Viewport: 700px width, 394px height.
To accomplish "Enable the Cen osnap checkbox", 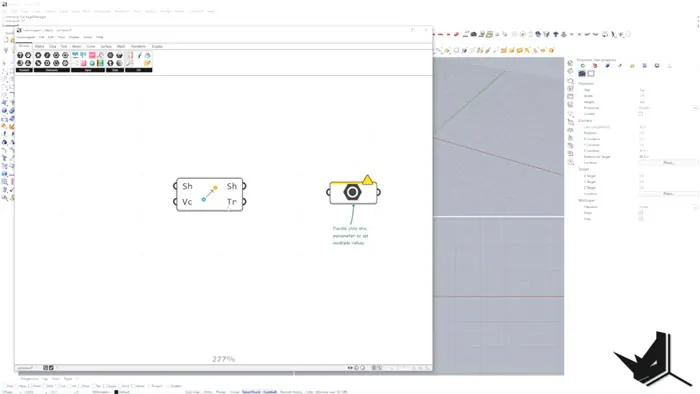I will coord(57,386).
